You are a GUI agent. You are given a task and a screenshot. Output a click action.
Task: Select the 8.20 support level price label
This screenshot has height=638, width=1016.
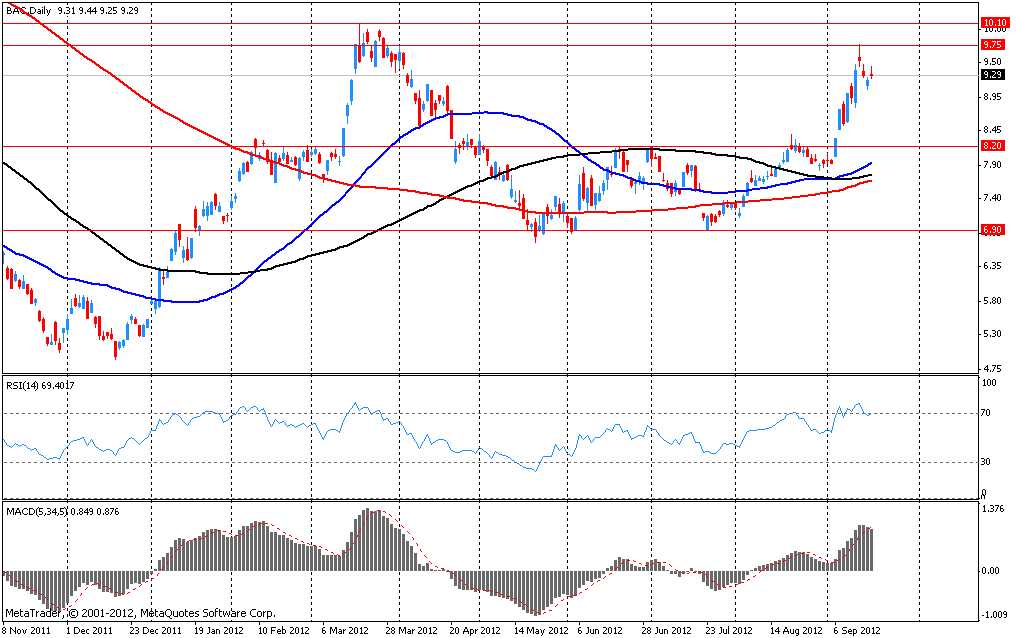pyautogui.click(x=993, y=146)
